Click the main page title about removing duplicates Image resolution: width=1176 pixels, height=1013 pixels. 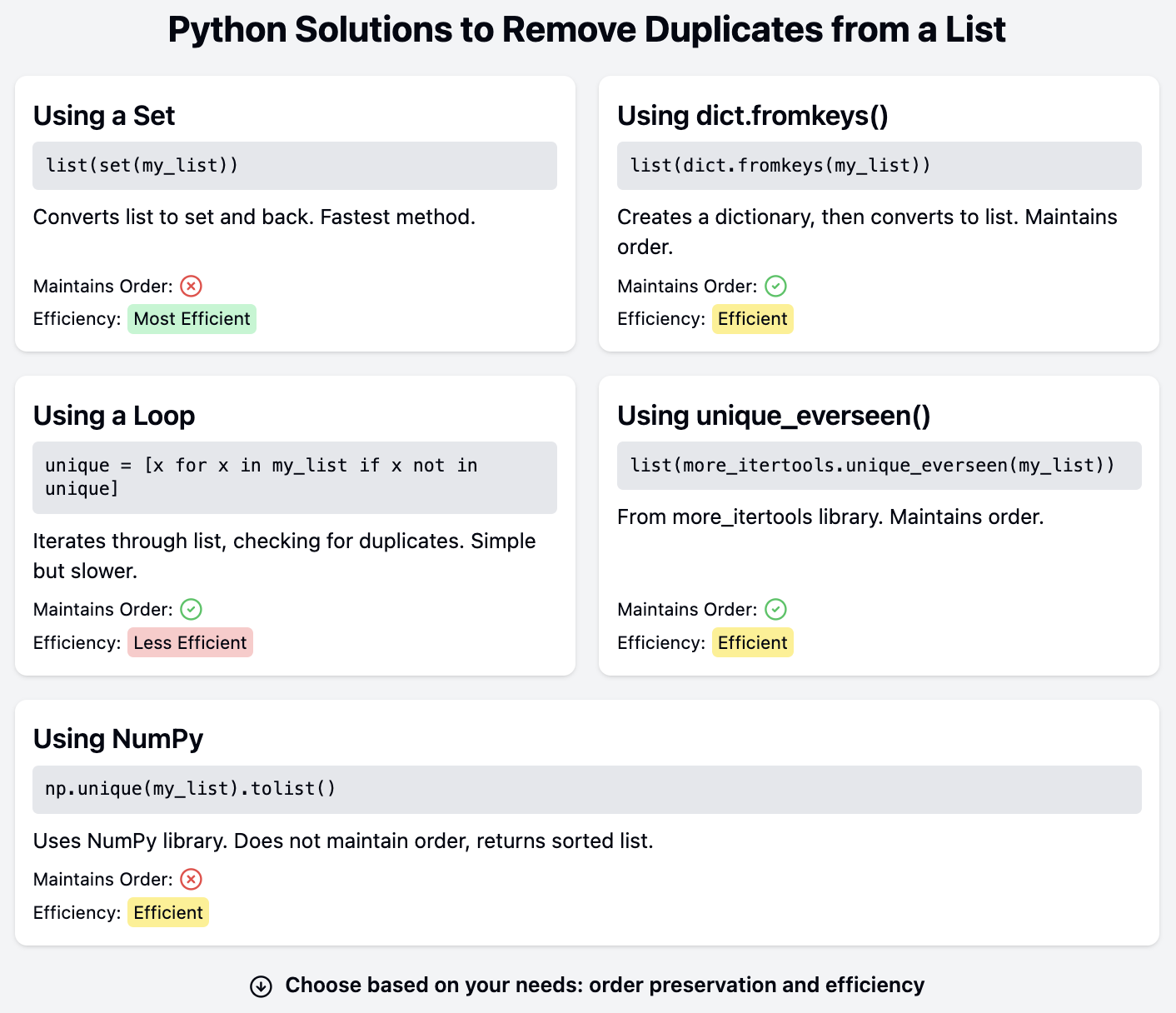coord(587,30)
